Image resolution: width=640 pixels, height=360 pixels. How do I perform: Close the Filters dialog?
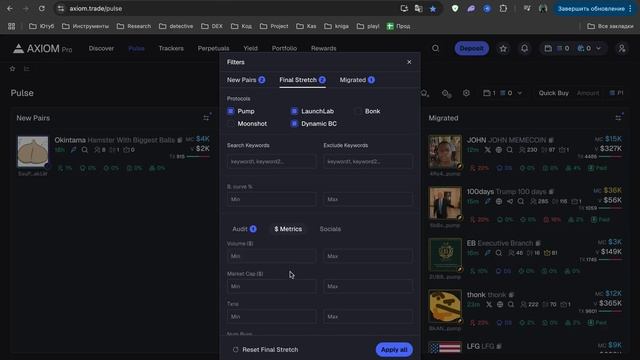pyautogui.click(x=409, y=62)
